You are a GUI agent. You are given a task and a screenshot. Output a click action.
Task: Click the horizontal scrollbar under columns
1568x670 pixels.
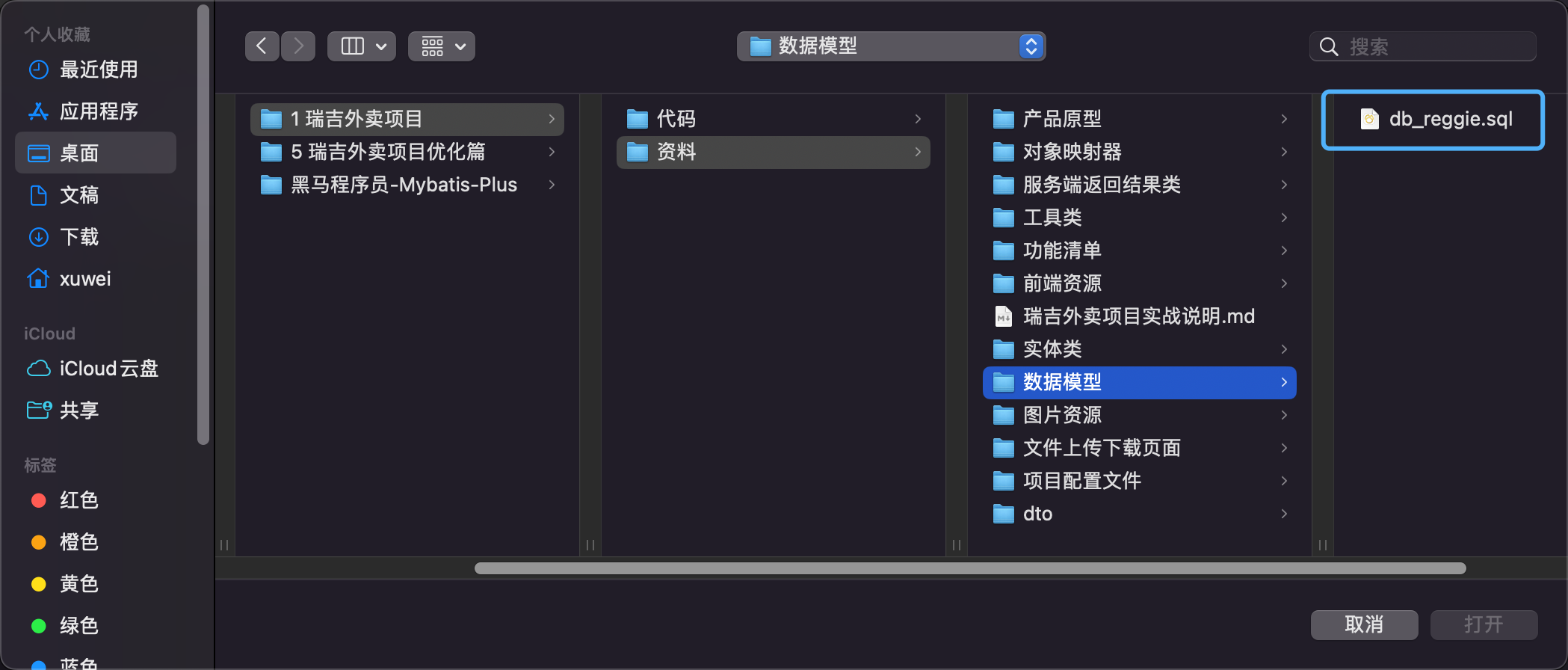(969, 568)
